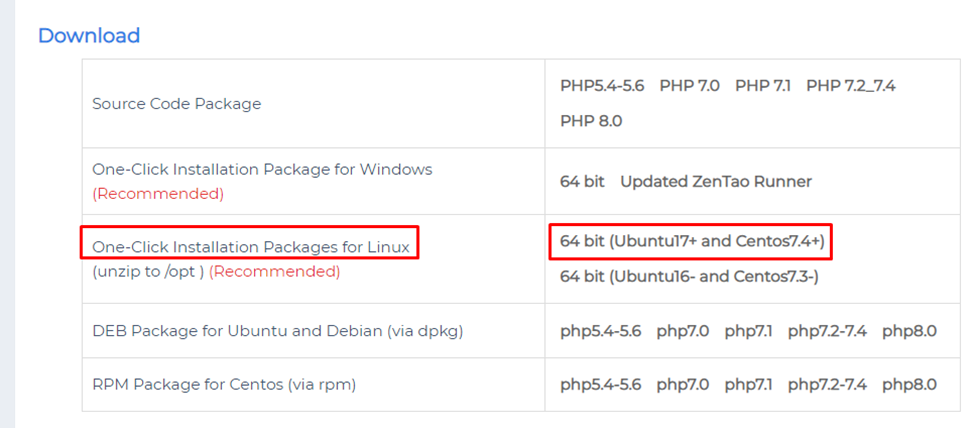This screenshot has width=974, height=428.
Task: Download RPM package for php7.1
Action: click(x=749, y=385)
